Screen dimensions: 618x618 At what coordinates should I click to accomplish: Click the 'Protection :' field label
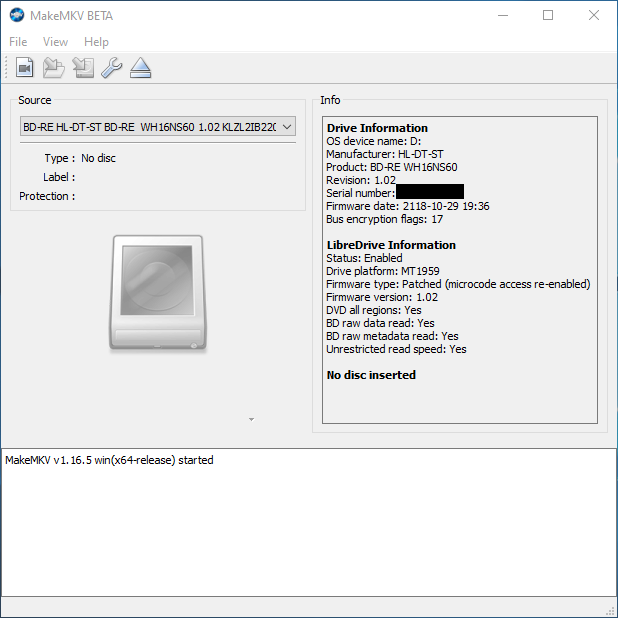point(47,196)
